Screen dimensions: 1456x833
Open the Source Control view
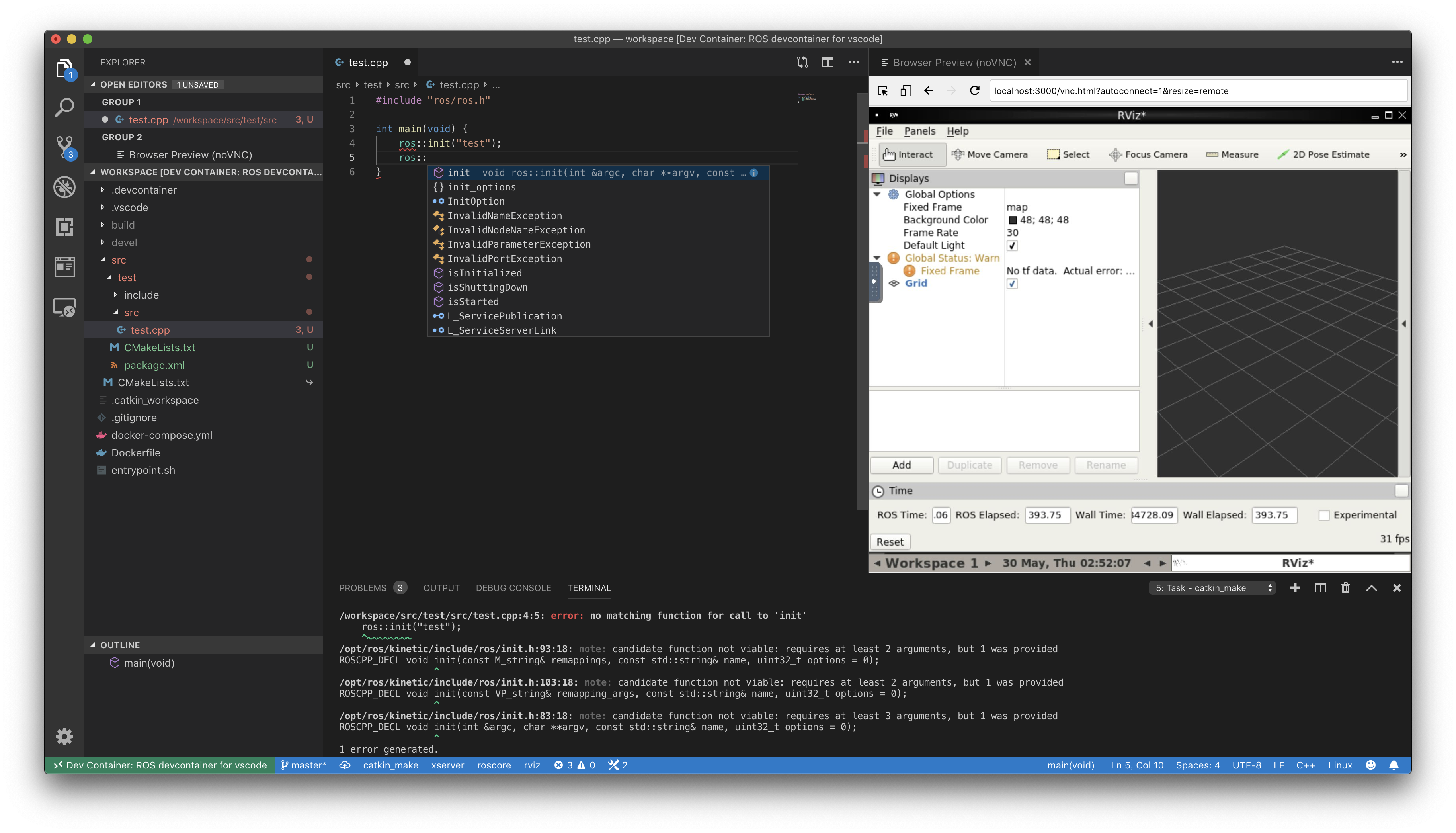pyautogui.click(x=64, y=147)
